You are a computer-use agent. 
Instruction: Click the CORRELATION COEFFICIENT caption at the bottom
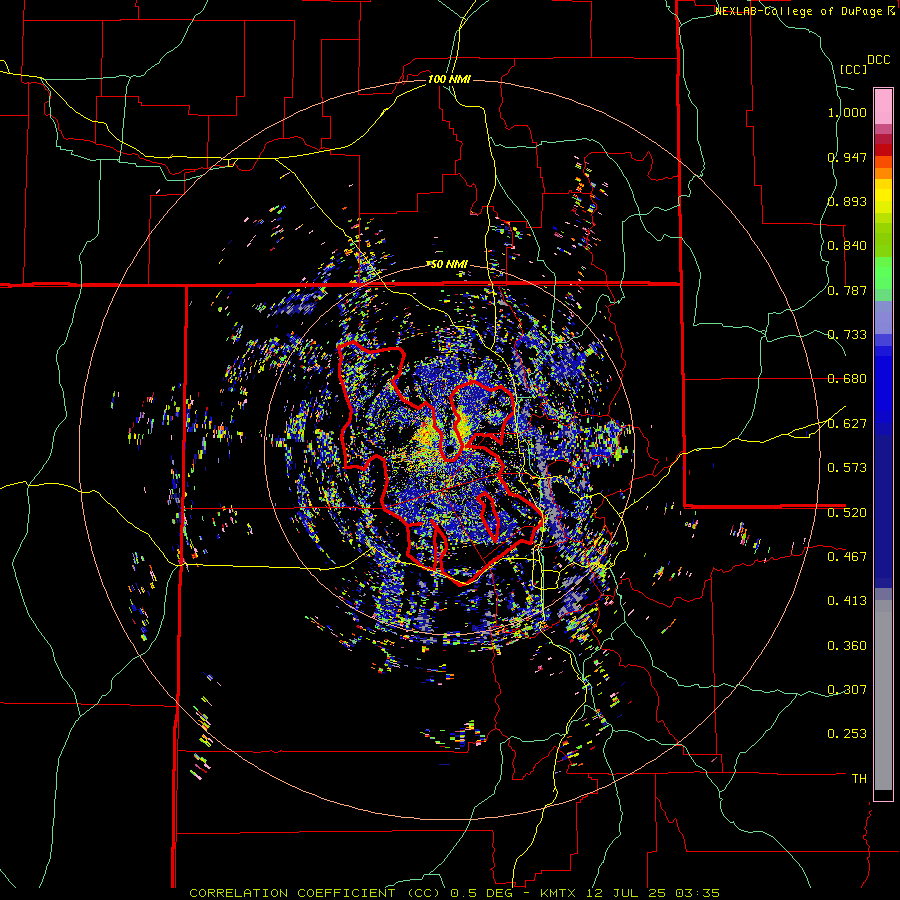(455, 893)
